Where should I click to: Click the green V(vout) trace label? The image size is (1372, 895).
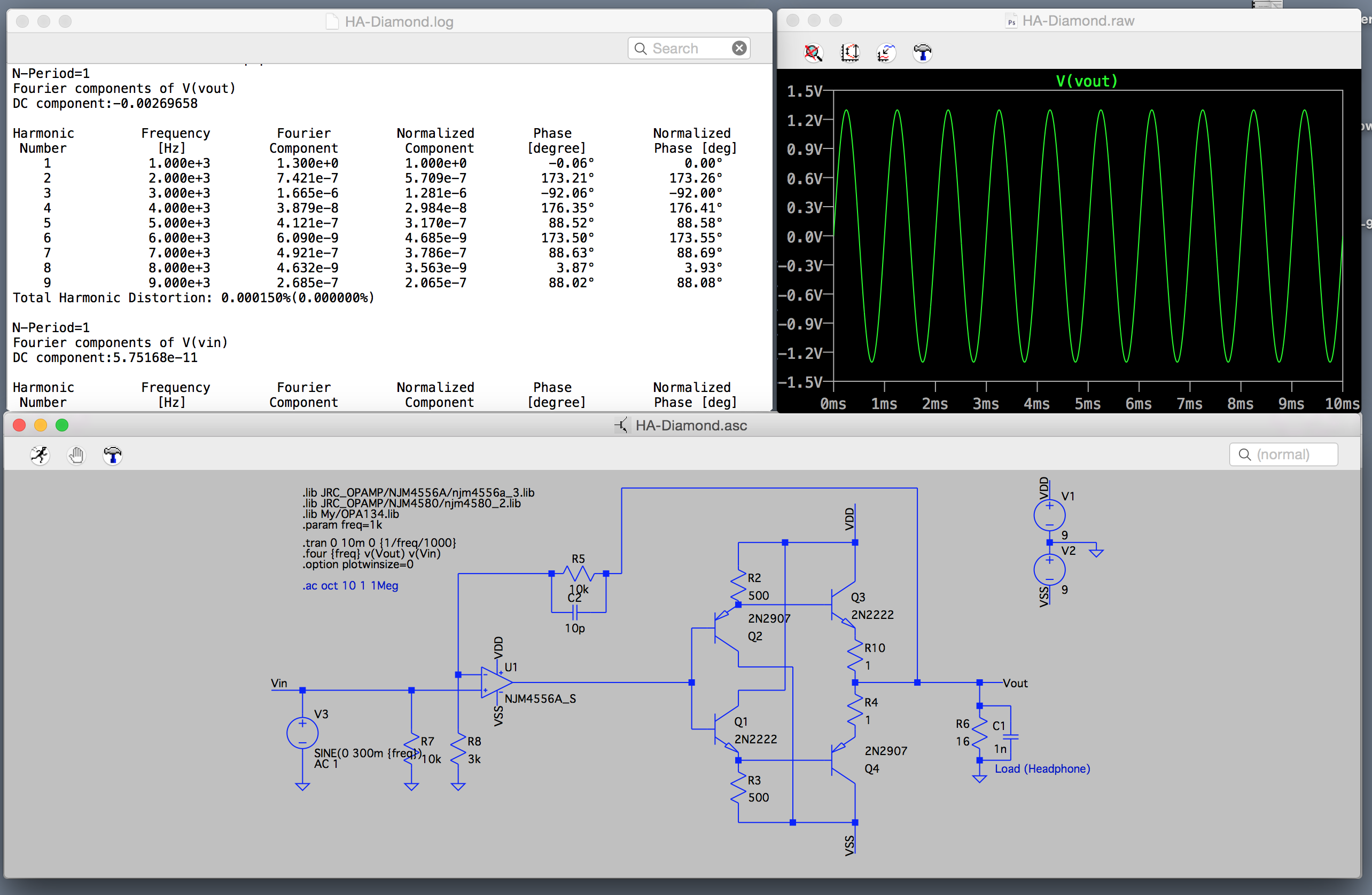click(x=1087, y=81)
